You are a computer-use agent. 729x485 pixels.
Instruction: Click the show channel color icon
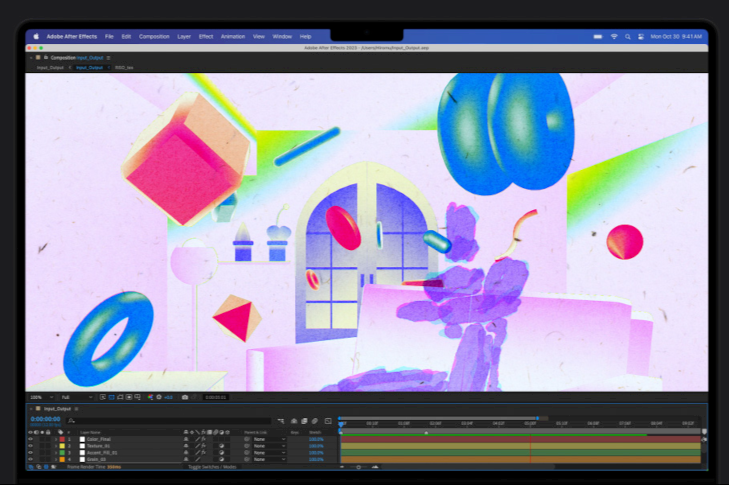tap(150, 397)
